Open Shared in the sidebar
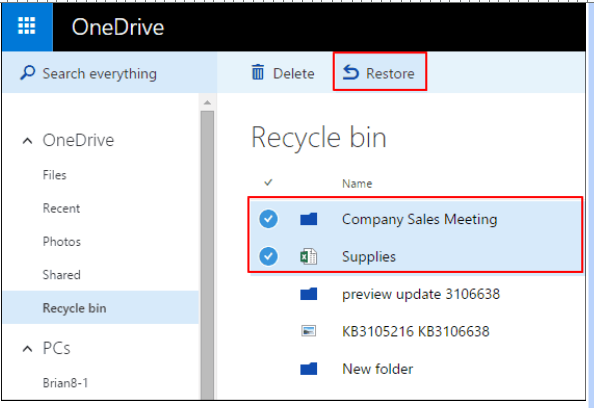 tap(61, 275)
